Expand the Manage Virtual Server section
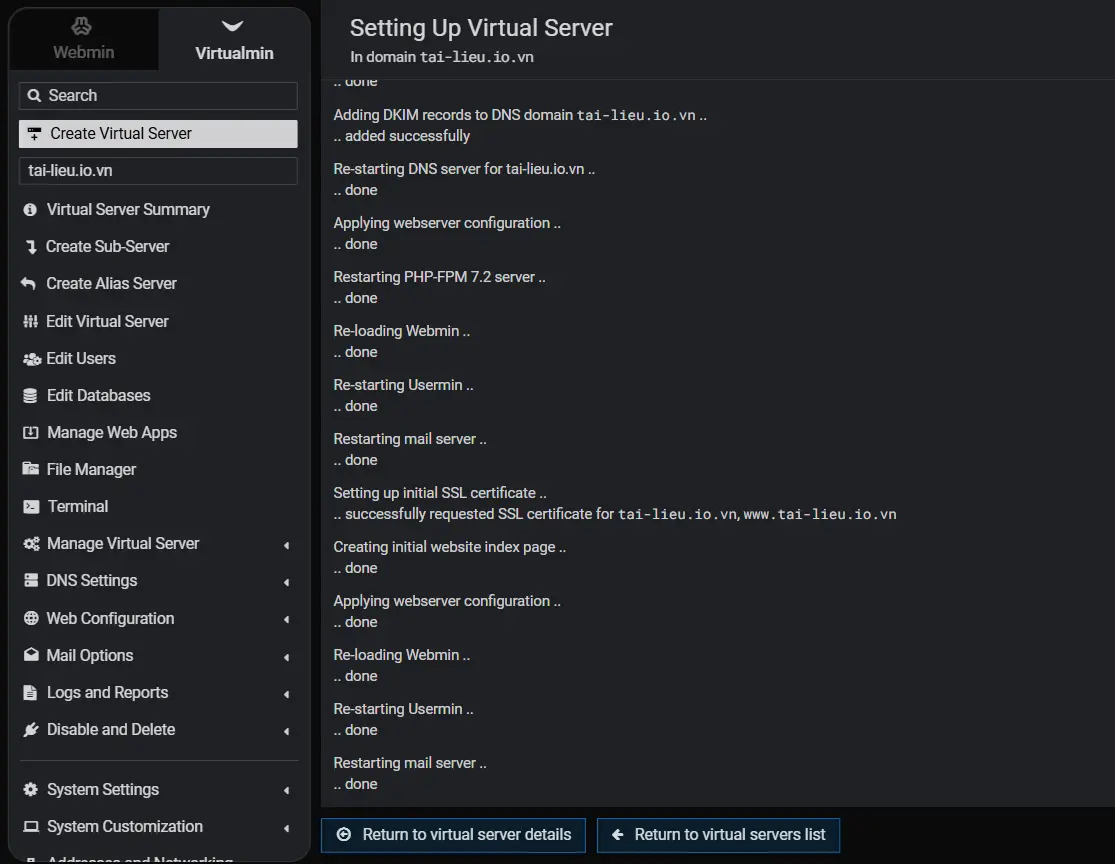 coord(123,543)
